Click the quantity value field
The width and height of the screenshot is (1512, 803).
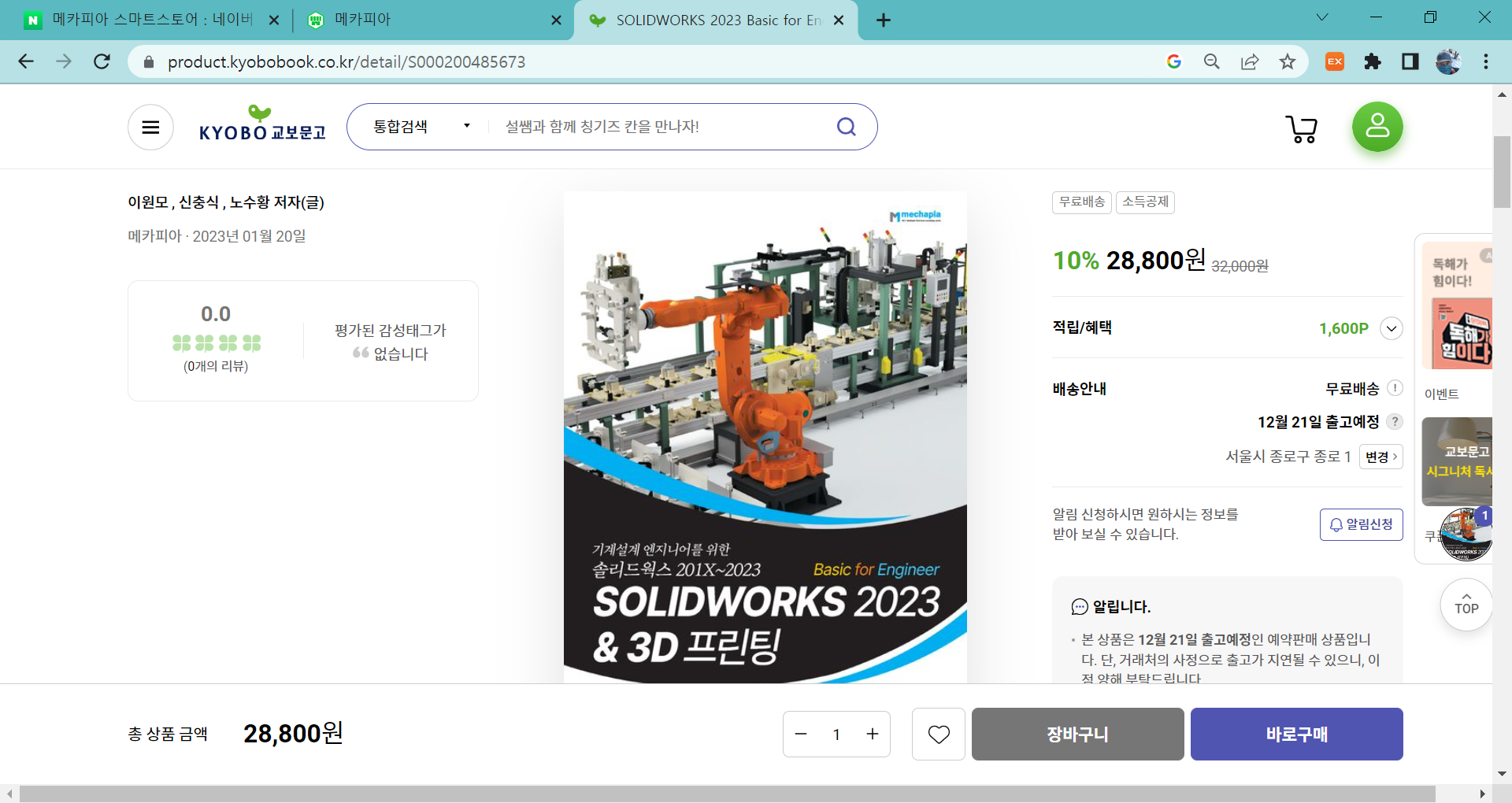click(836, 734)
